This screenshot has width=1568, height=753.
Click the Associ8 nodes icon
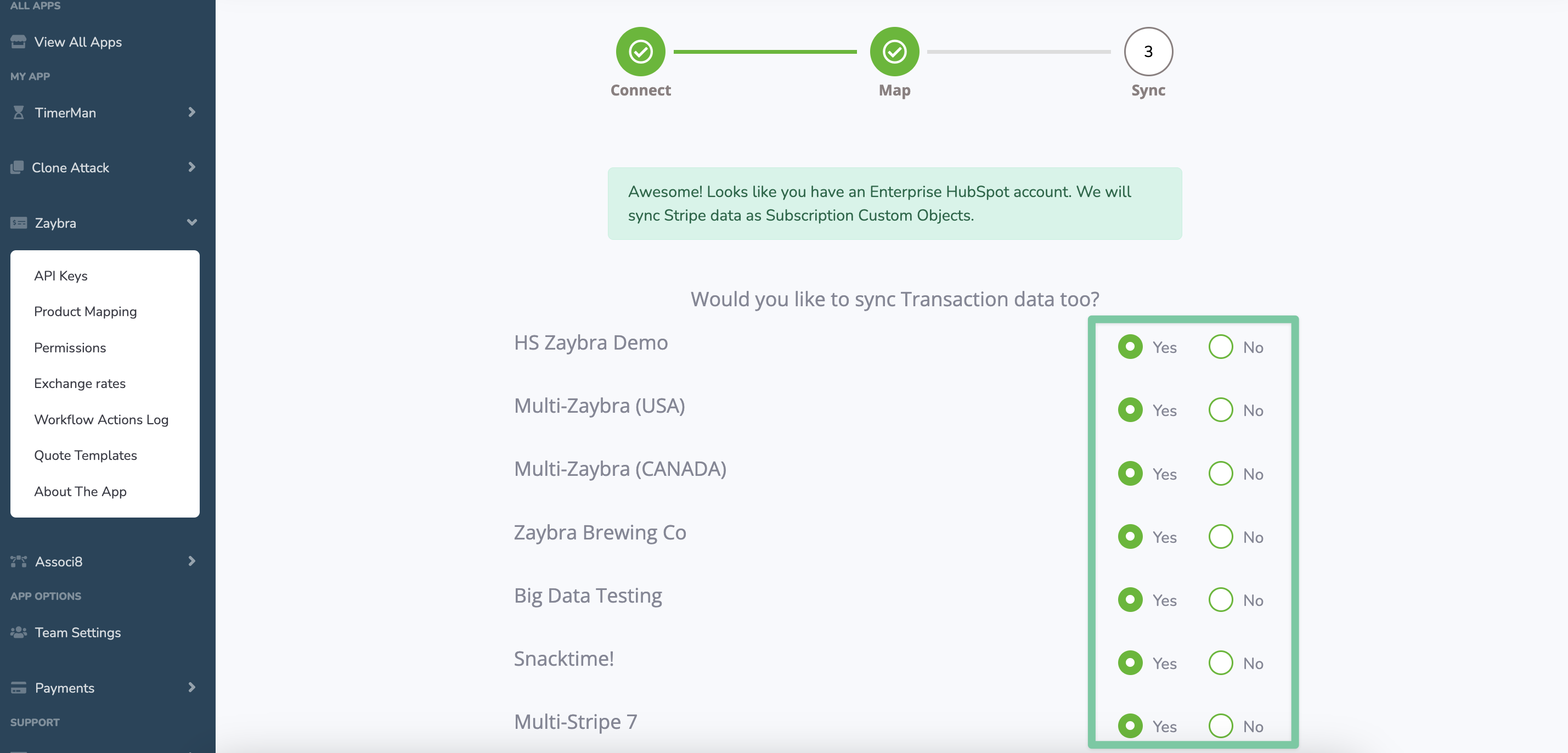[x=18, y=561]
